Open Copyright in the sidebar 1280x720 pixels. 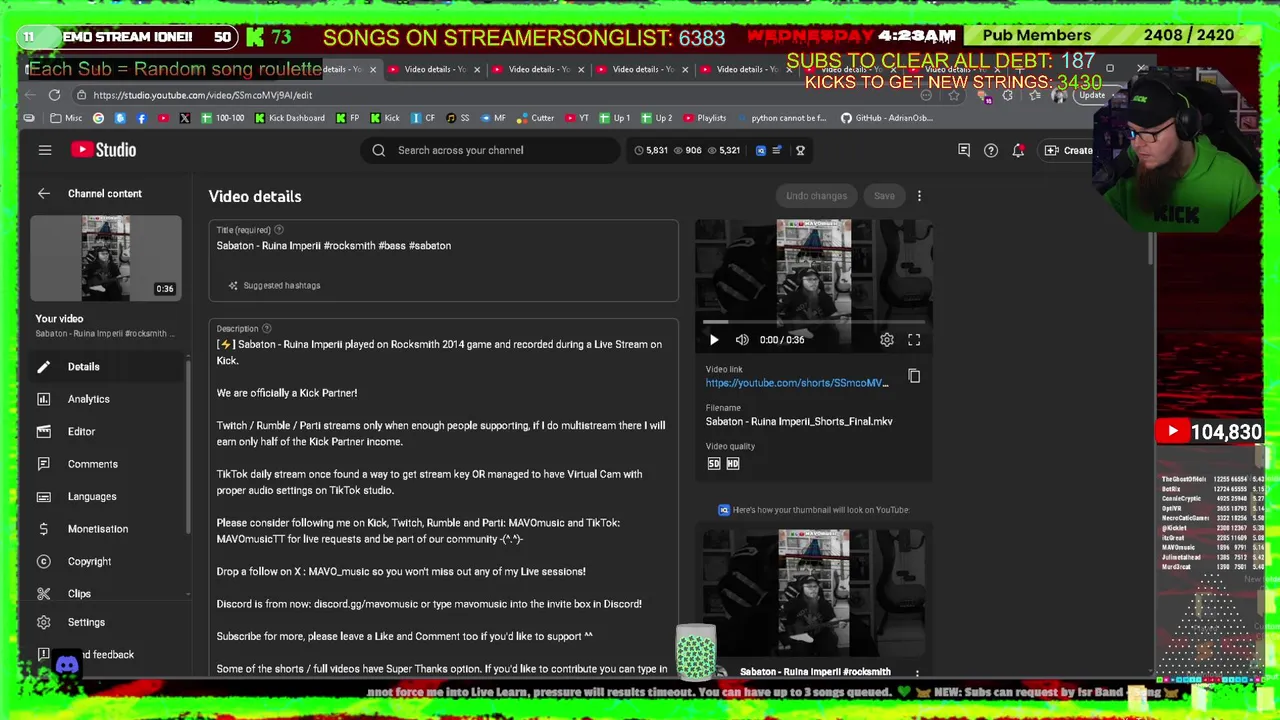89,562
